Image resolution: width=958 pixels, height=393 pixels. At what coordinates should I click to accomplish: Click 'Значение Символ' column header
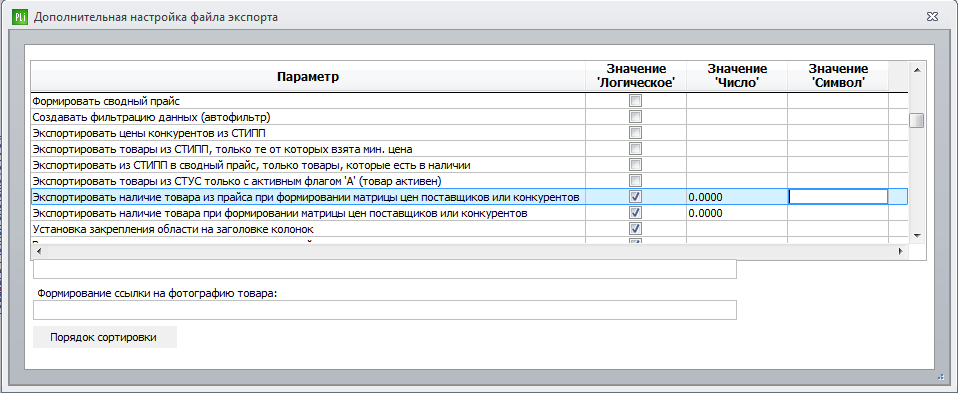coord(838,76)
